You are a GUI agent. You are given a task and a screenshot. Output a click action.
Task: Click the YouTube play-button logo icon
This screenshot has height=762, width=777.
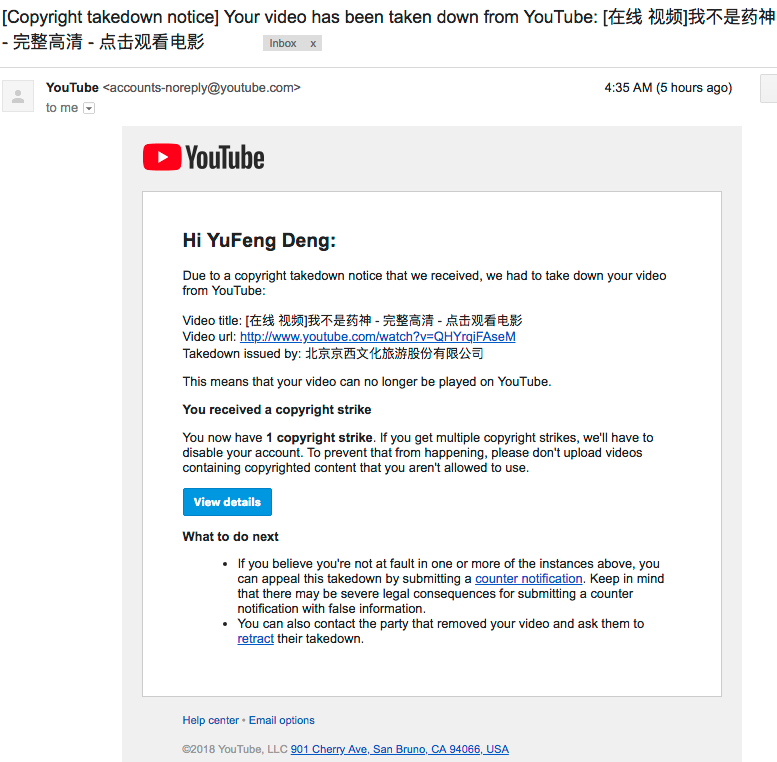click(x=162, y=157)
